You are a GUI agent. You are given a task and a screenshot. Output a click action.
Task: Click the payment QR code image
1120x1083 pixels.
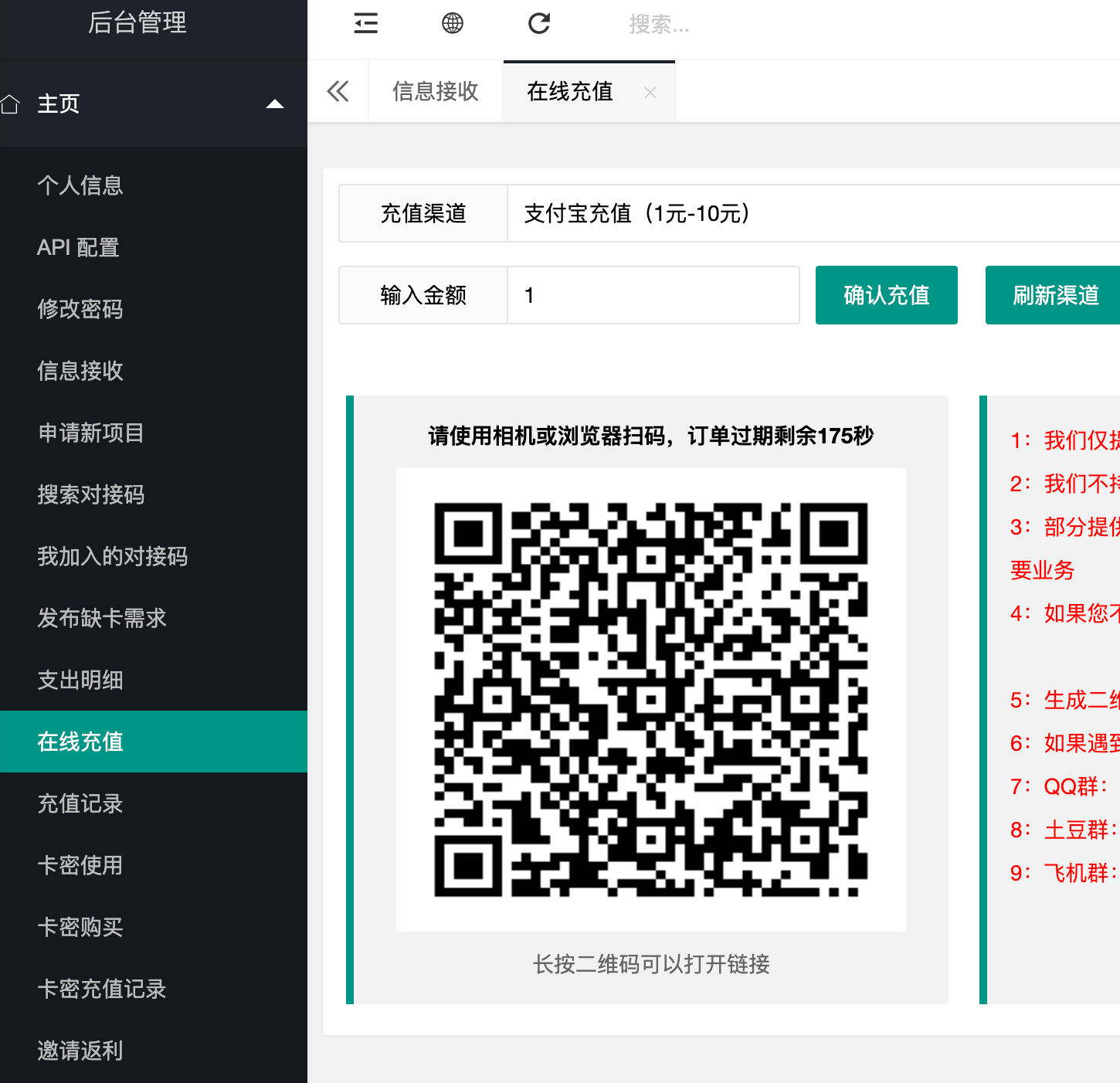pos(651,700)
